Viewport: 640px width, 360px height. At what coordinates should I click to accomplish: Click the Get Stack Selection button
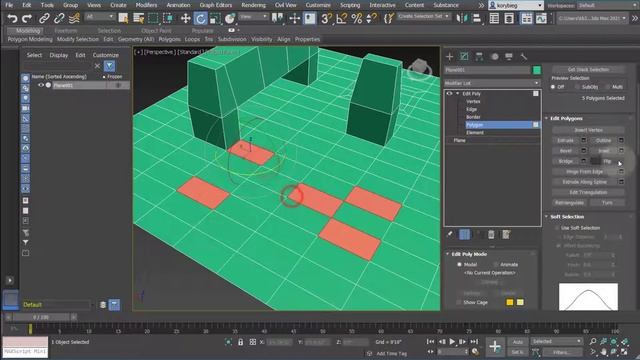(x=588, y=69)
